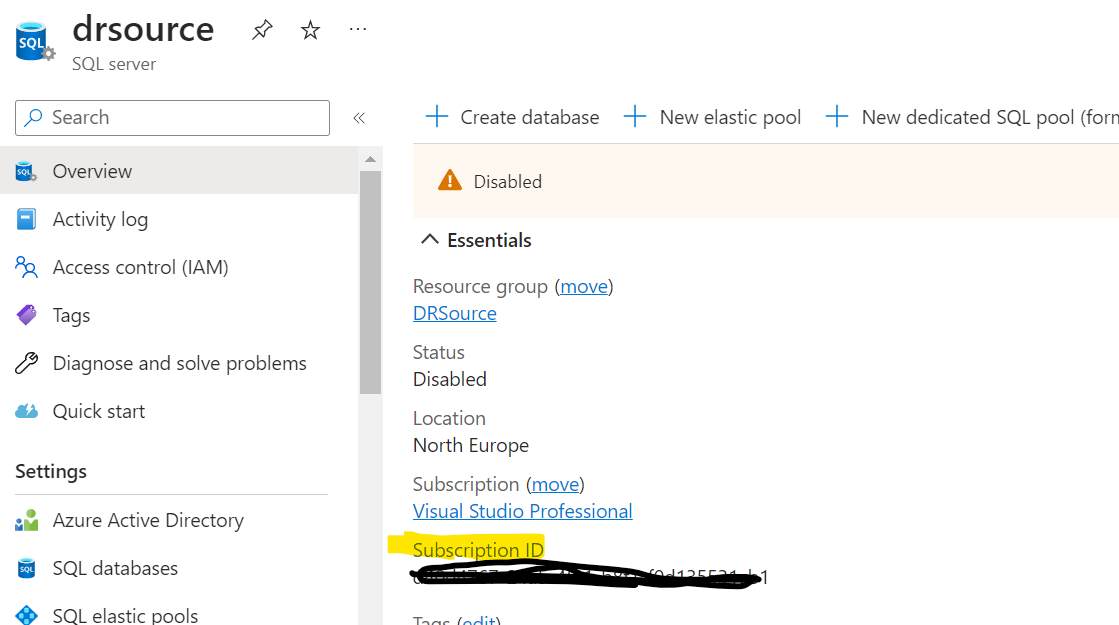Click the plus icon for New elastic pool

point(634,116)
